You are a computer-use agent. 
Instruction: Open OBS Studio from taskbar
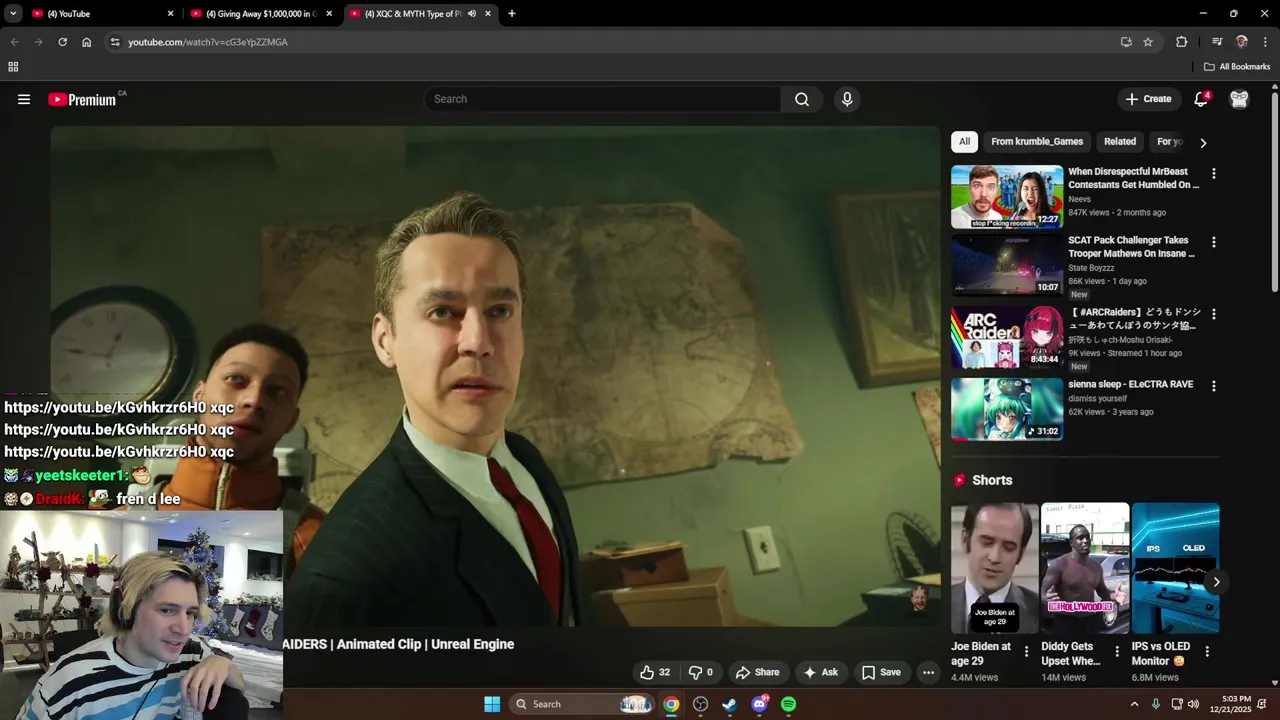pos(700,704)
